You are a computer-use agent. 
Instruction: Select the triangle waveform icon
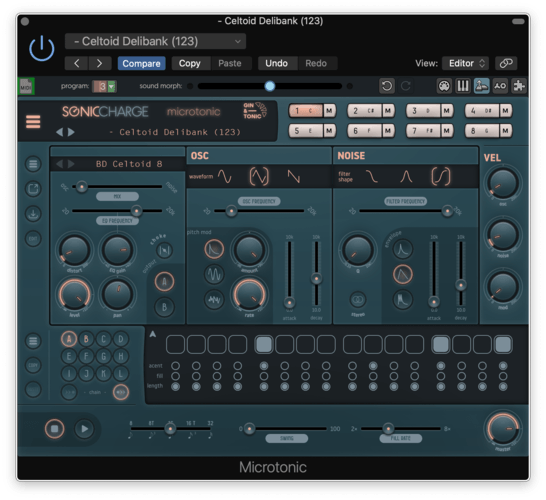pyautogui.click(x=259, y=176)
